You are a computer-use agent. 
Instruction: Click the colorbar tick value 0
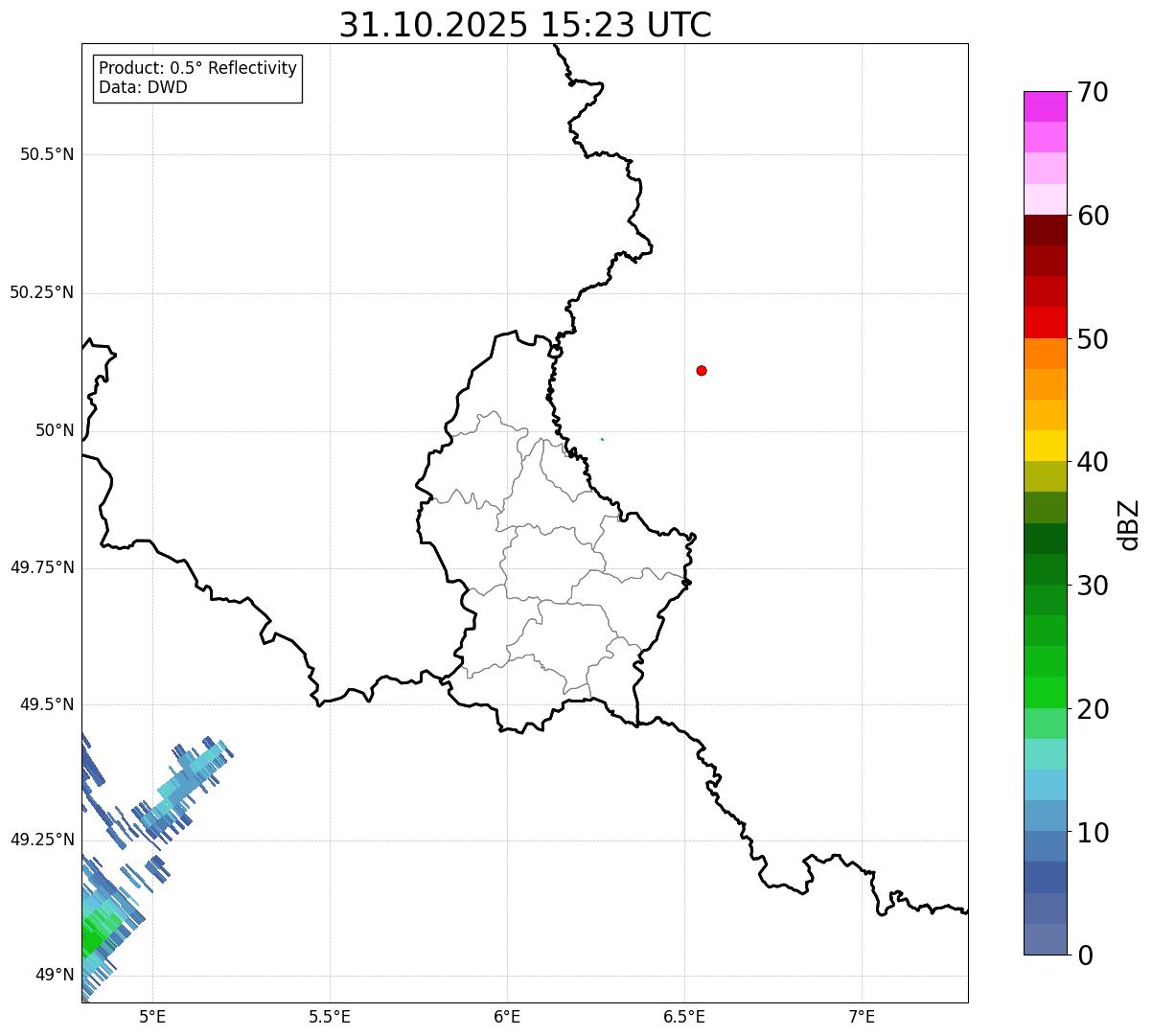[1085, 955]
